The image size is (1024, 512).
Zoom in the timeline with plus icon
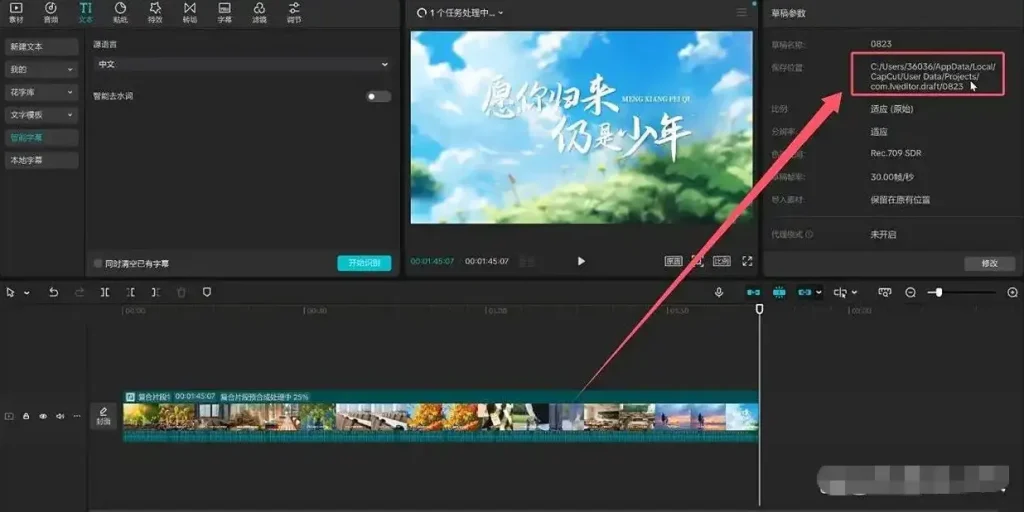(1013, 293)
